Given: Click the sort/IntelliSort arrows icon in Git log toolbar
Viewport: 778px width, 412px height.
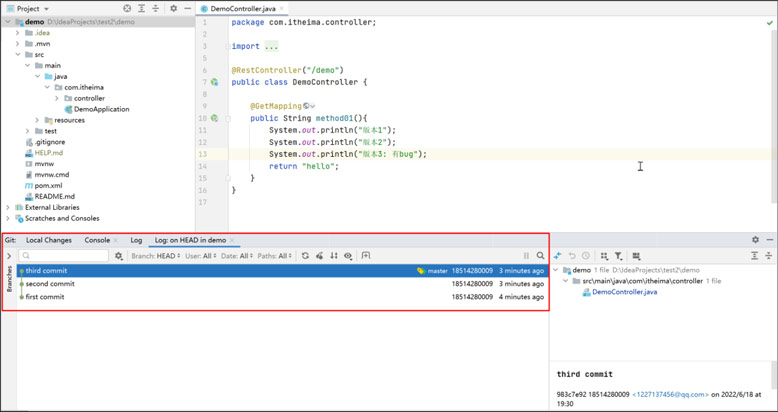Looking at the screenshot, I should 334,256.
